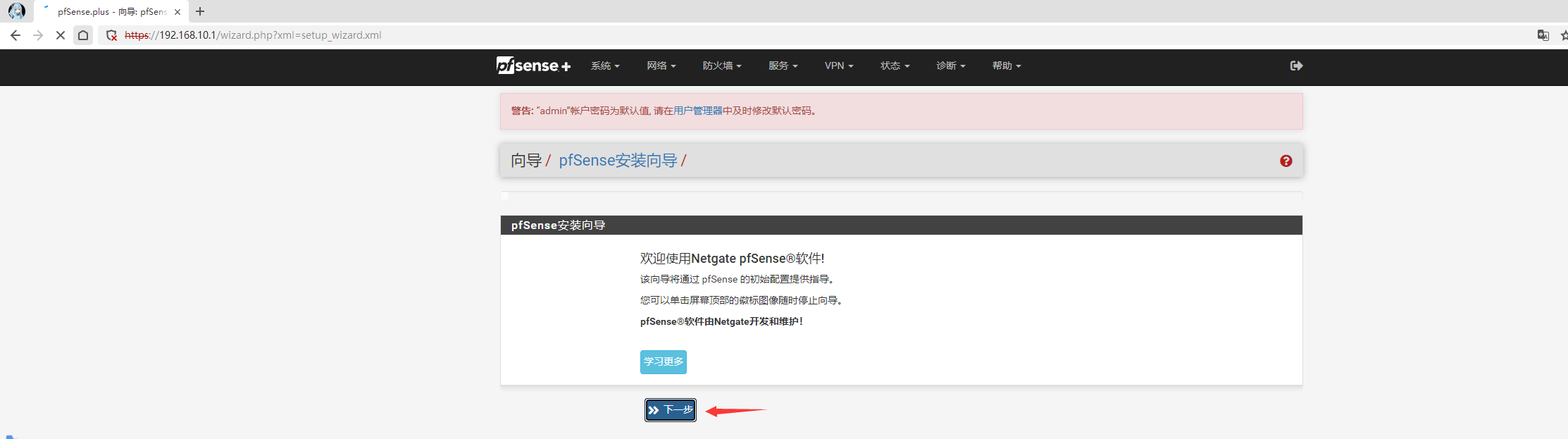This screenshot has height=439, width=1568.
Task: Expand the 系统 dropdown menu
Action: (x=605, y=66)
